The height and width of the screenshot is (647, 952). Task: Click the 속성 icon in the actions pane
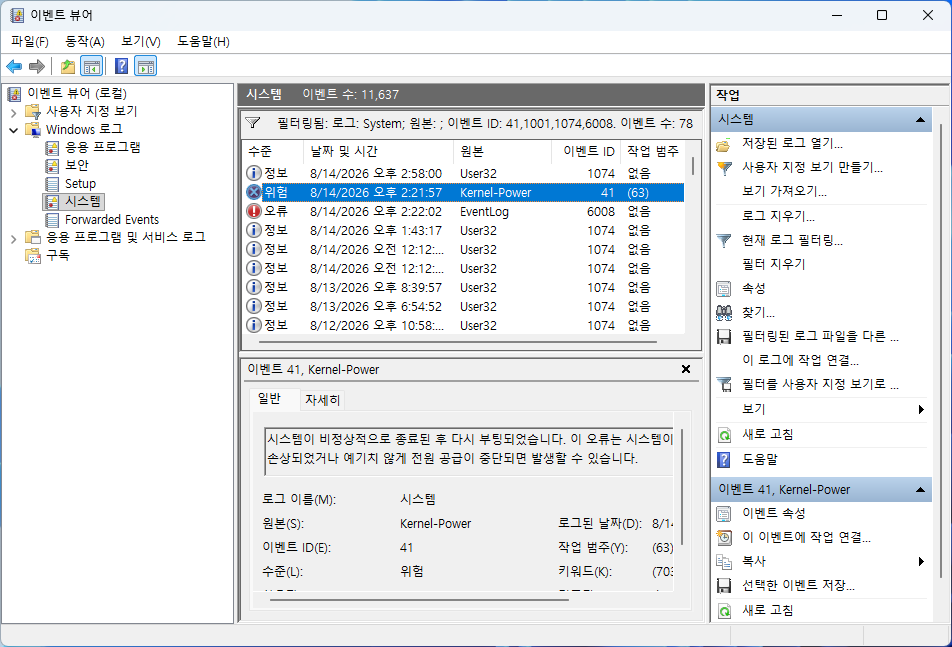(x=724, y=288)
